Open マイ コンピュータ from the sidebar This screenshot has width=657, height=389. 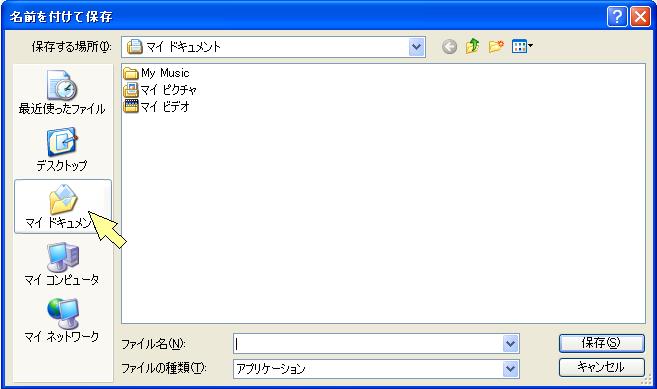pyautogui.click(x=62, y=264)
